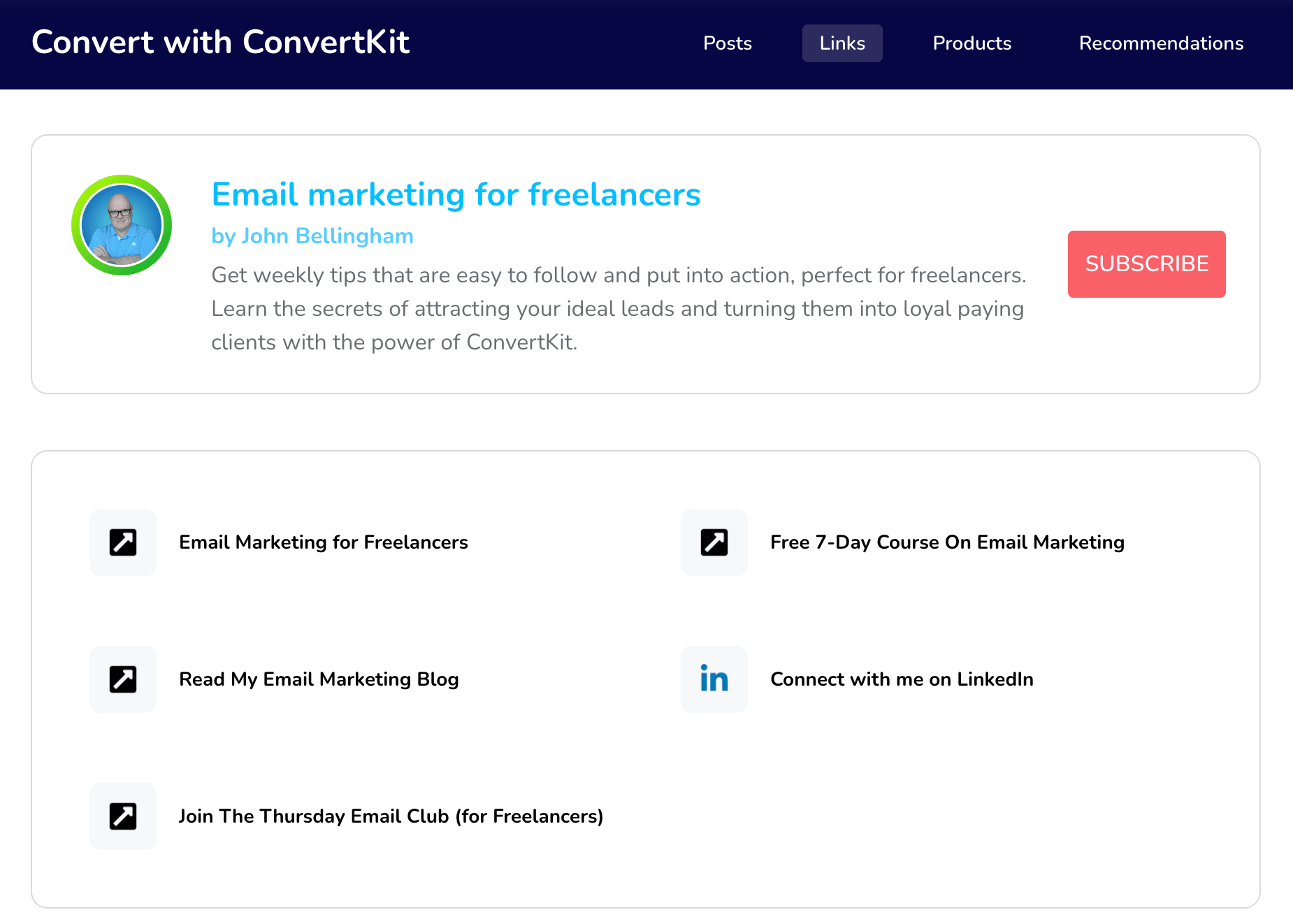The height and width of the screenshot is (924, 1293).
Task: Open Read My Email Marketing Blog link
Action: 319,679
